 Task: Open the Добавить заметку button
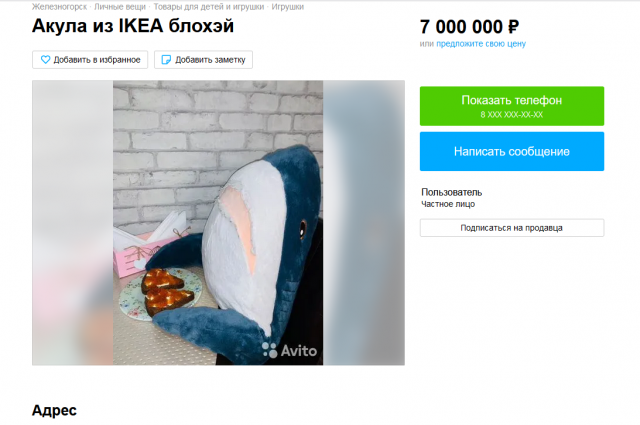[x=203, y=60]
